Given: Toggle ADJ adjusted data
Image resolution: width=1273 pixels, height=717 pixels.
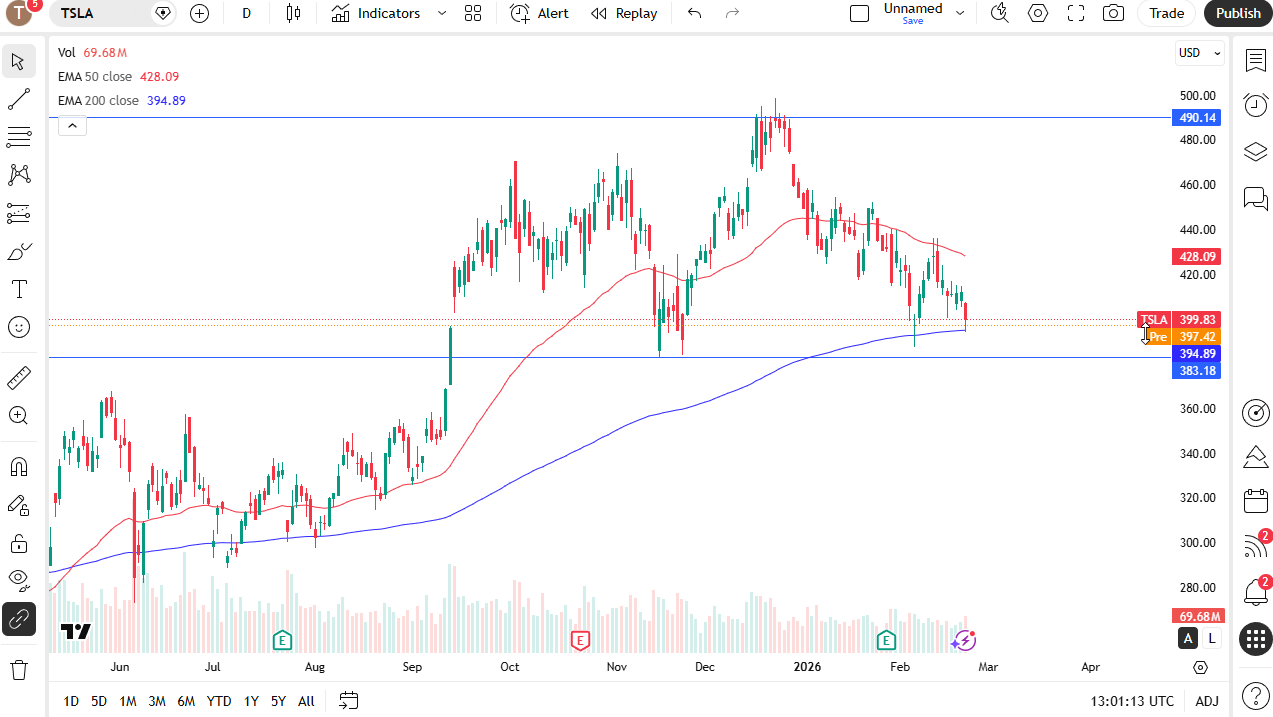Looking at the screenshot, I should pyautogui.click(x=1207, y=701).
